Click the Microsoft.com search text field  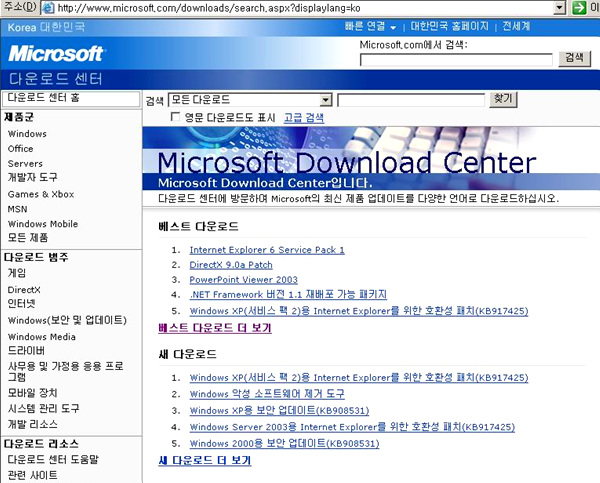[x=455, y=60]
